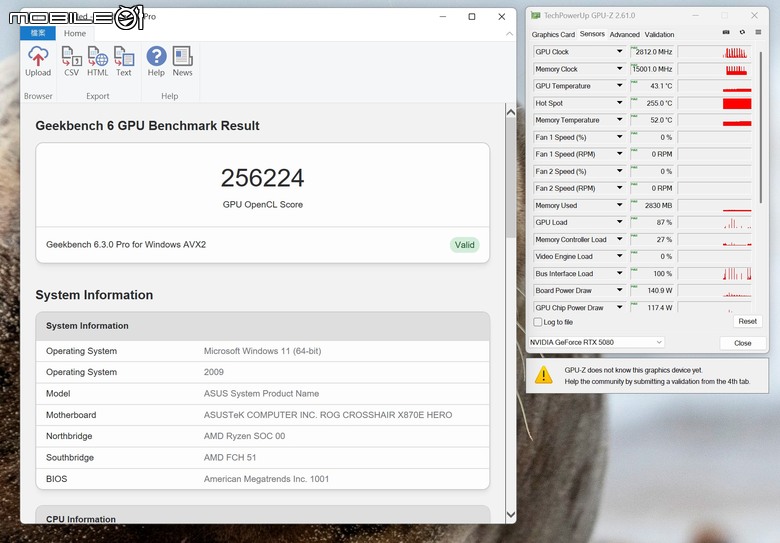Open the News icon in the ribbon
The width and height of the screenshot is (780, 543).
pos(183,56)
